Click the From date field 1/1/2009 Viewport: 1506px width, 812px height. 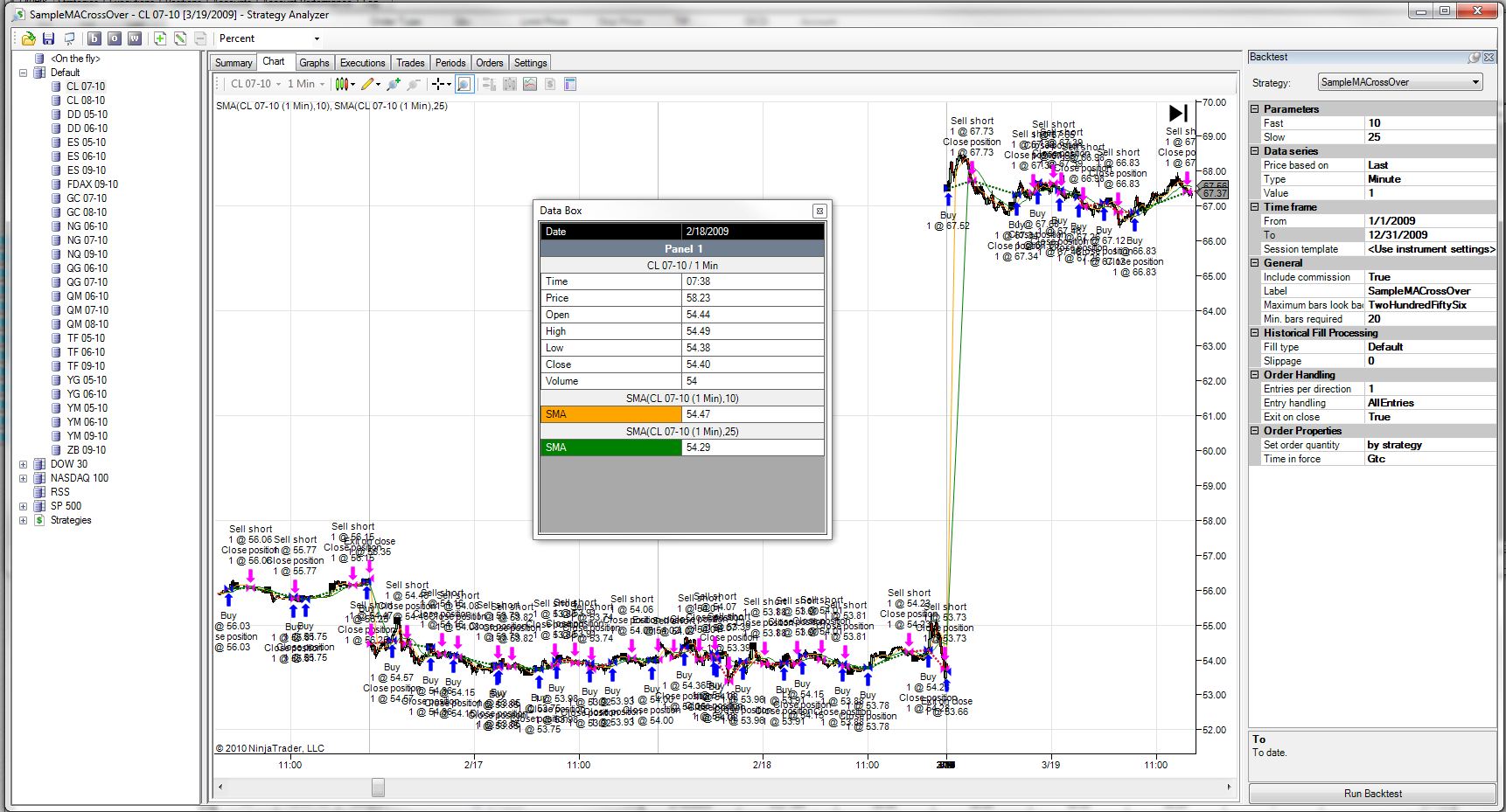[x=1430, y=221]
